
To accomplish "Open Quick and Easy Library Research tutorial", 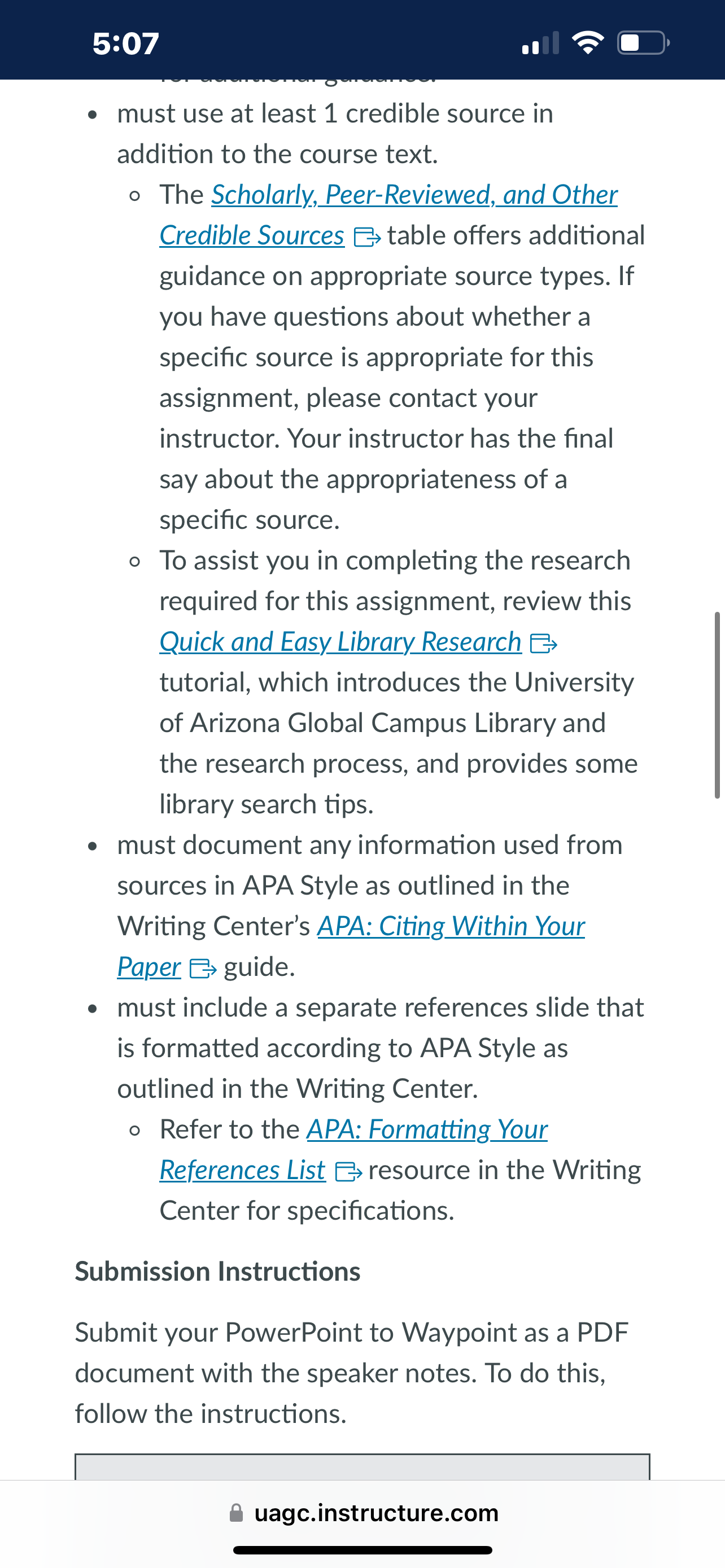I will point(340,642).
